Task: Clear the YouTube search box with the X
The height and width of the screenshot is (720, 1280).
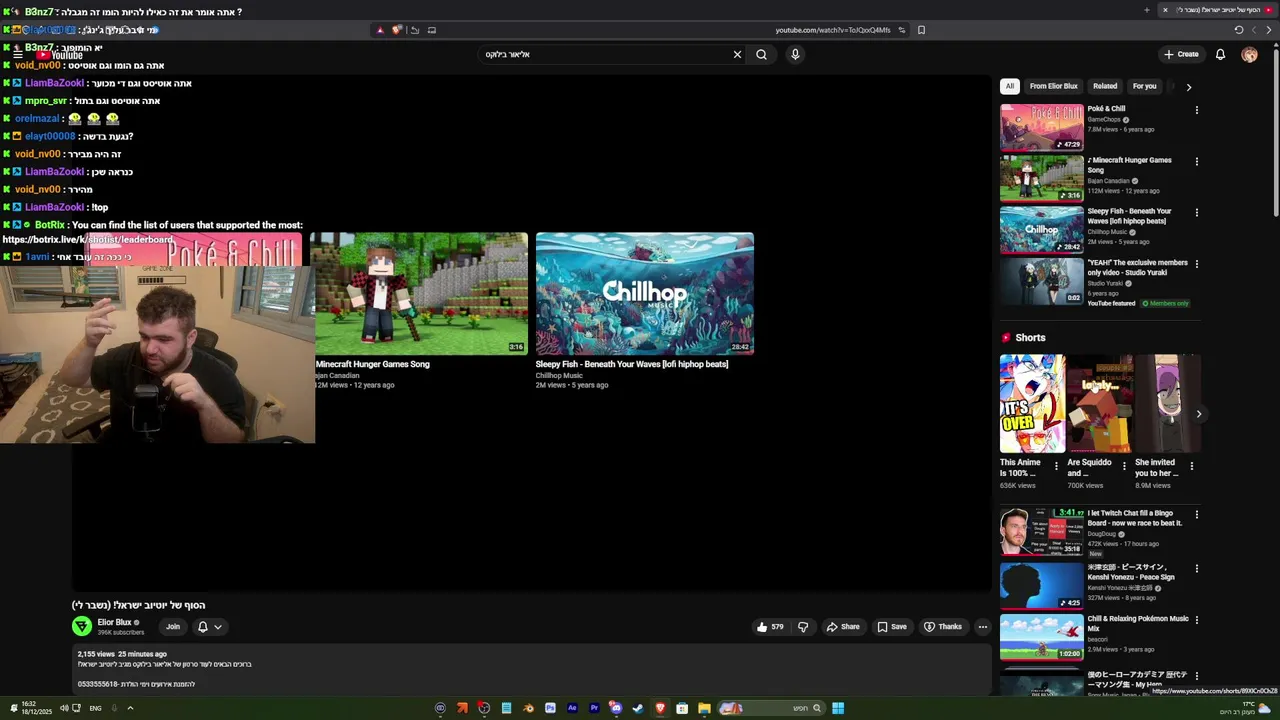Action: (737, 54)
